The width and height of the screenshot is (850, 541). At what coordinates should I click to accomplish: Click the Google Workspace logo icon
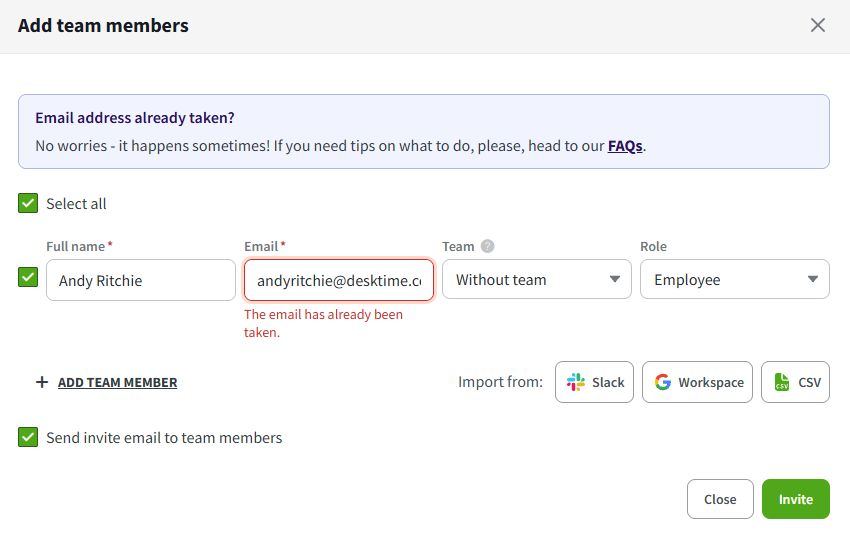pyautogui.click(x=663, y=382)
